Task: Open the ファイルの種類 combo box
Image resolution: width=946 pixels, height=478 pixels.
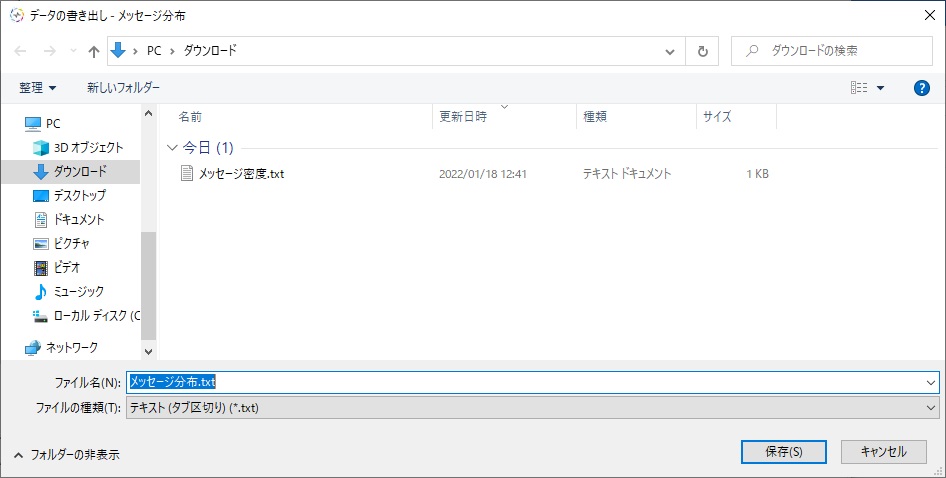Action: pos(532,408)
